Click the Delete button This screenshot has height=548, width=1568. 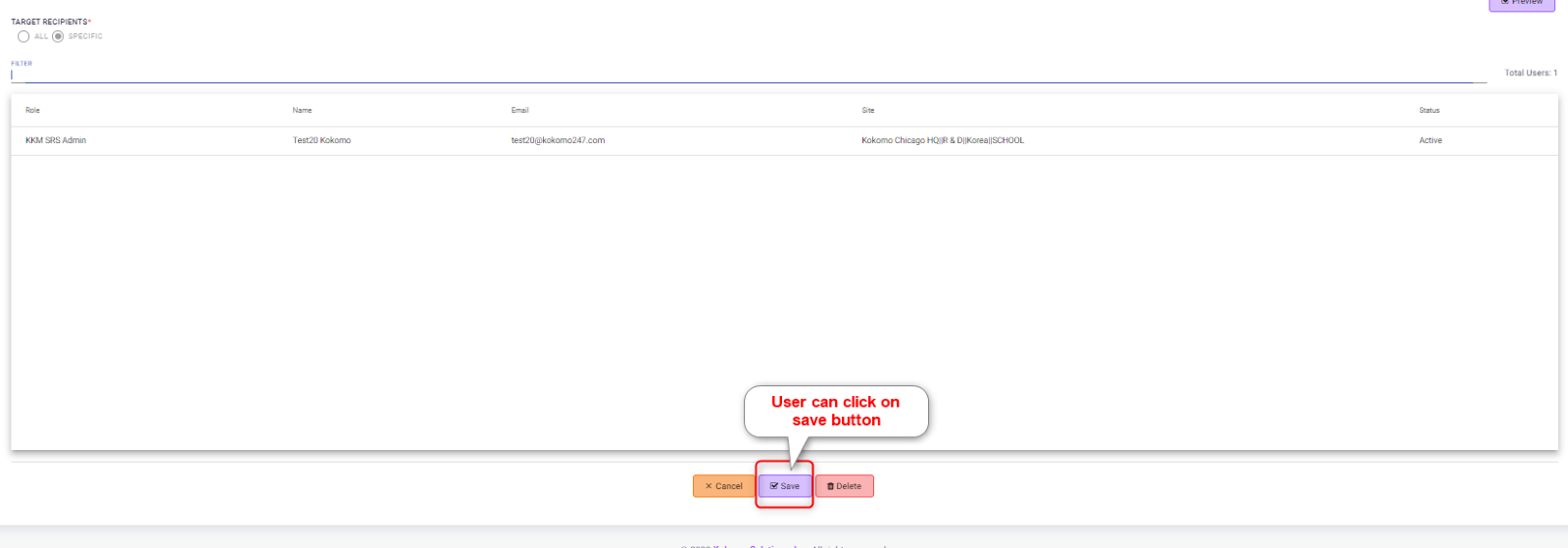[x=845, y=486]
